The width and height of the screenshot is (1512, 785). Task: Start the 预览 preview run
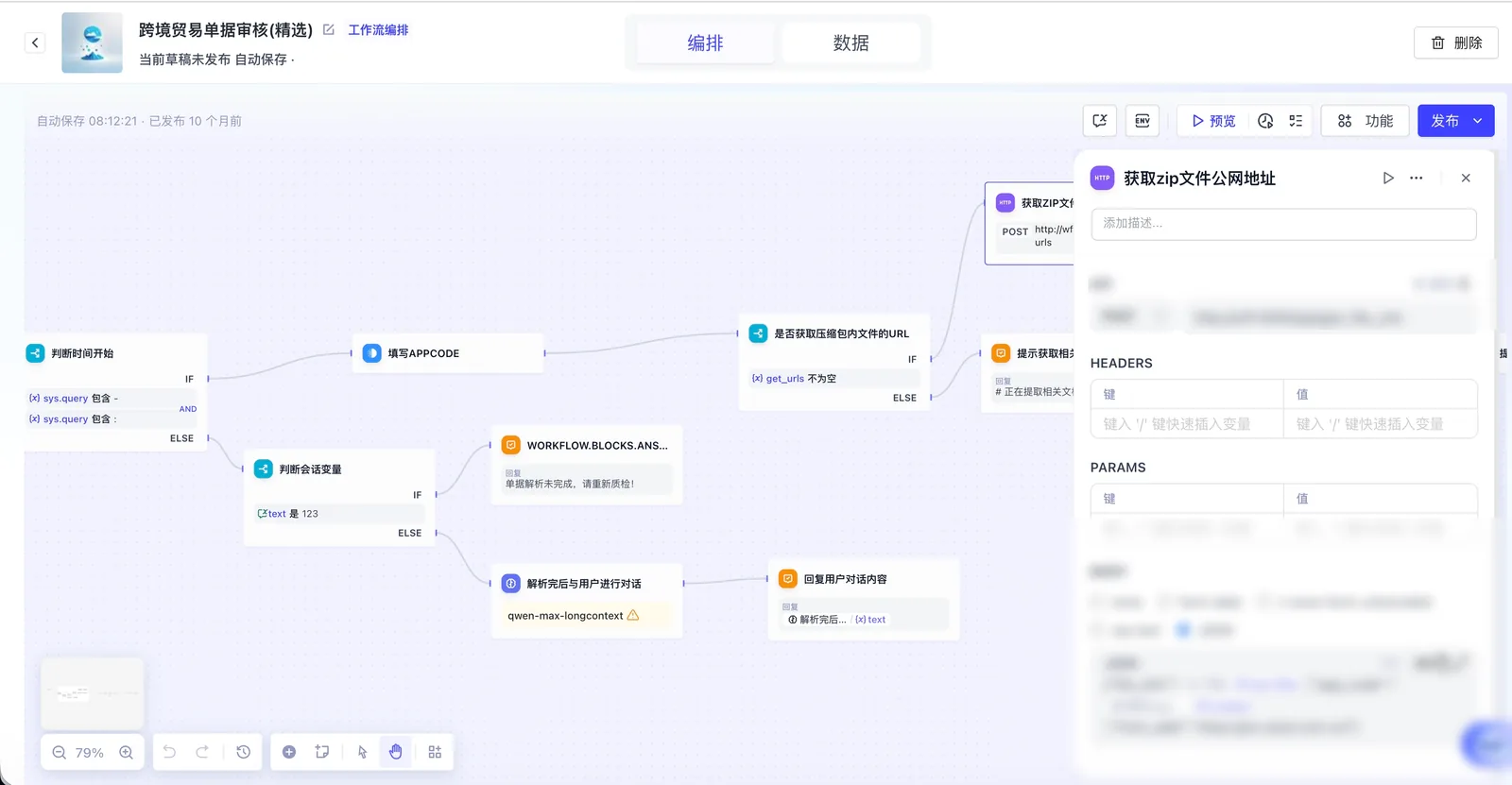(x=1213, y=121)
